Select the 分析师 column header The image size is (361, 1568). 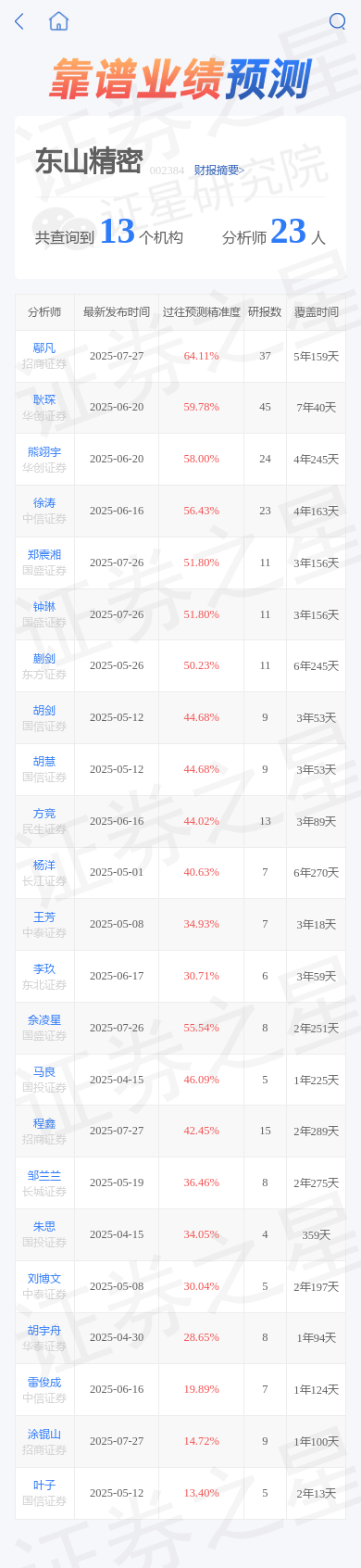point(44,312)
